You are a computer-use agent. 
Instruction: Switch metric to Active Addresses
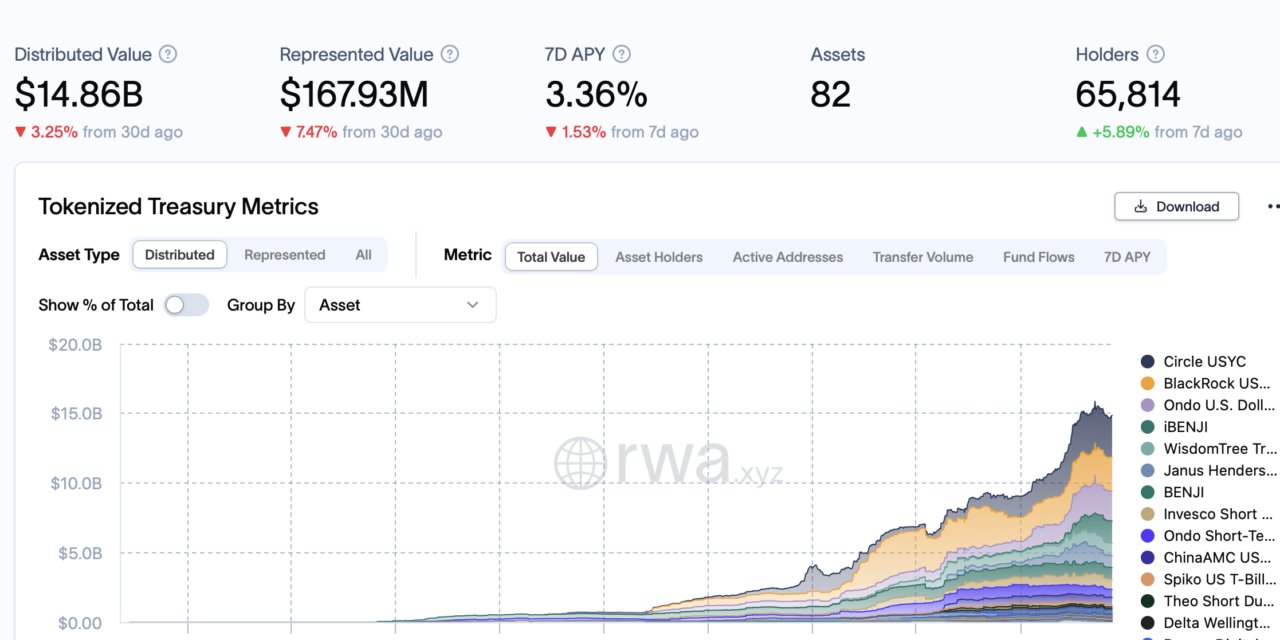tap(788, 257)
